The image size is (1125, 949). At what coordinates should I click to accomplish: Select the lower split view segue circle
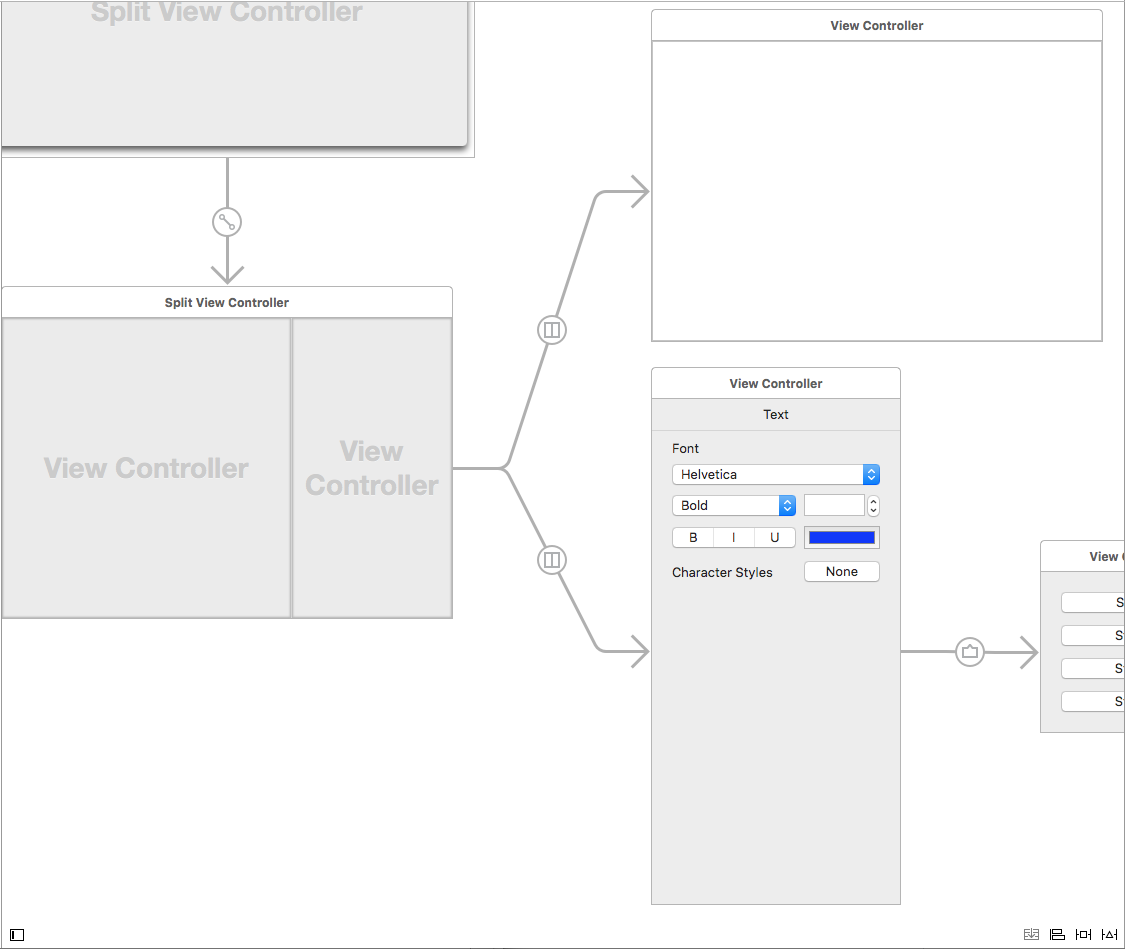pyautogui.click(x=552, y=561)
